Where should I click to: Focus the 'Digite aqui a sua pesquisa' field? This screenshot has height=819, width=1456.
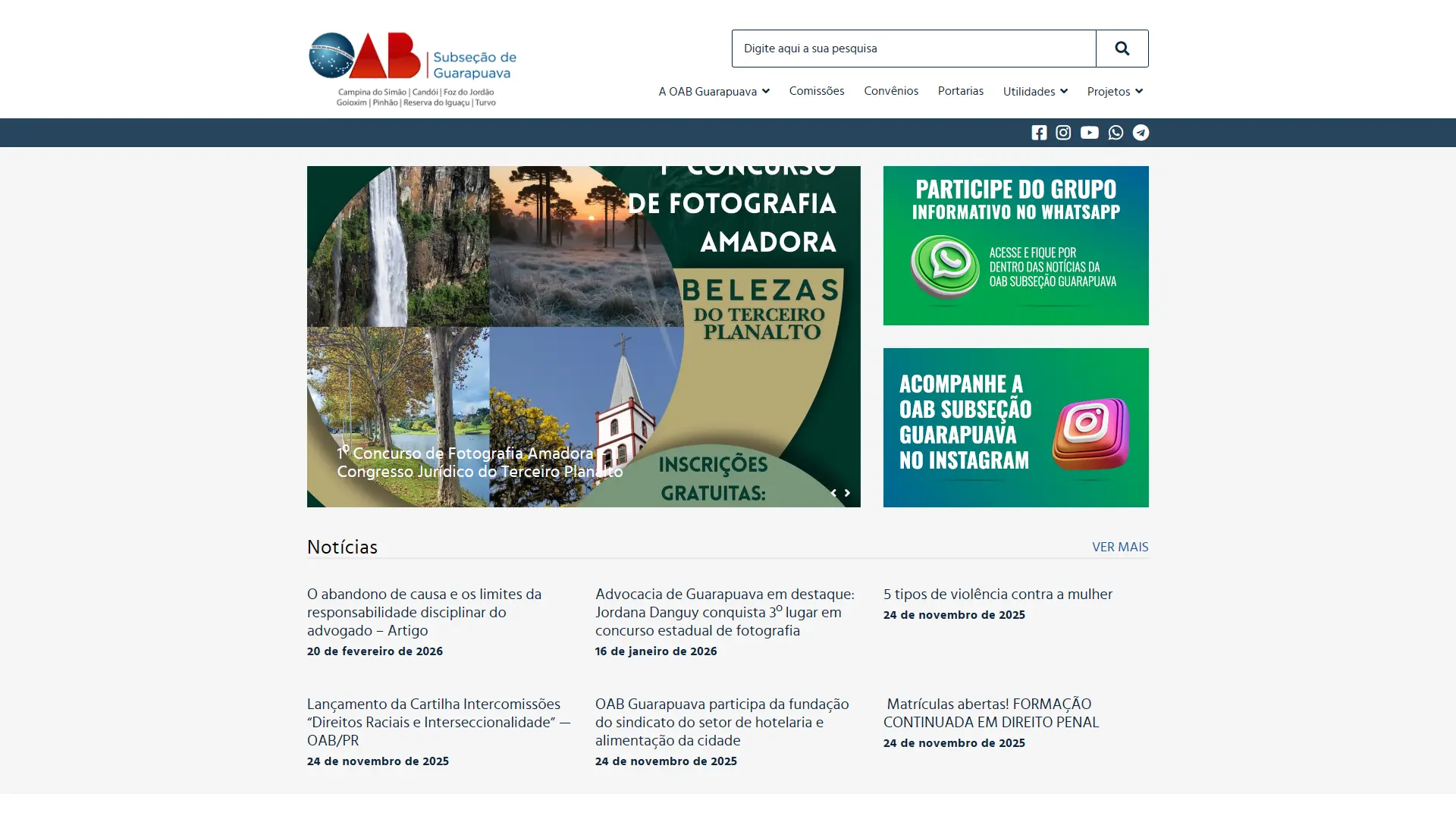914,49
